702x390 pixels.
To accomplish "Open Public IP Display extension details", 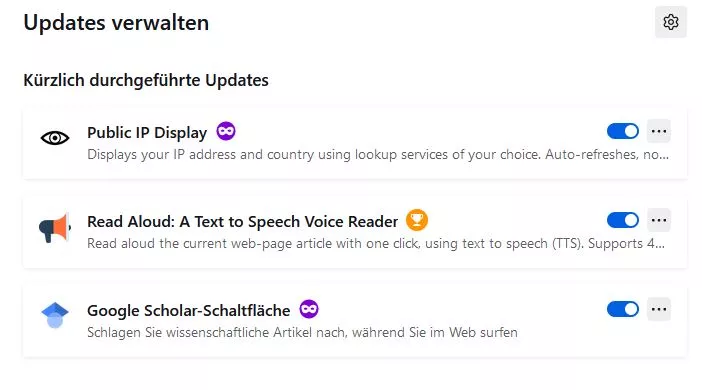I will (x=147, y=133).
